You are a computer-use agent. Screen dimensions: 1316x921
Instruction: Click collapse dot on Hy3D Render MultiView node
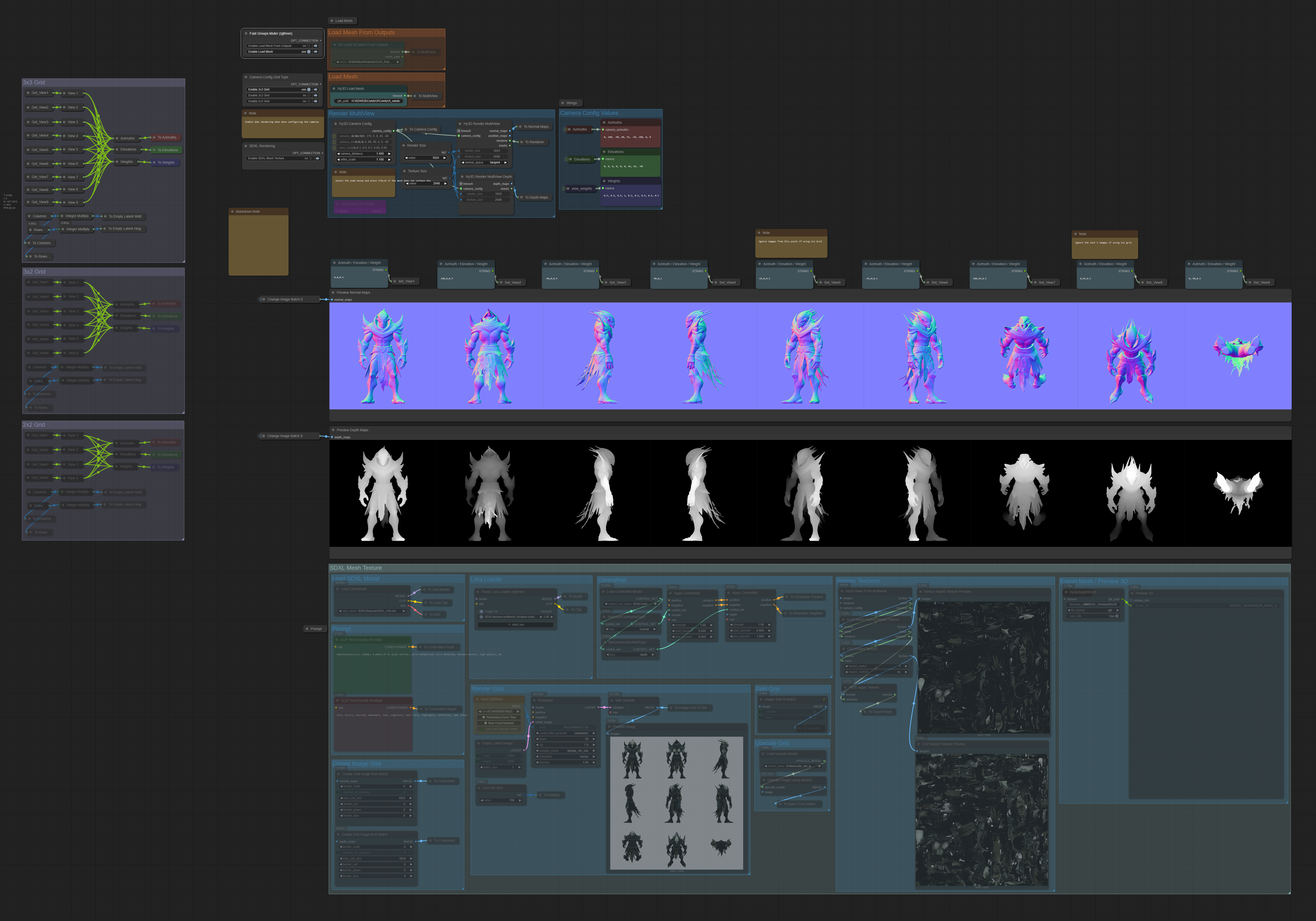coord(460,124)
